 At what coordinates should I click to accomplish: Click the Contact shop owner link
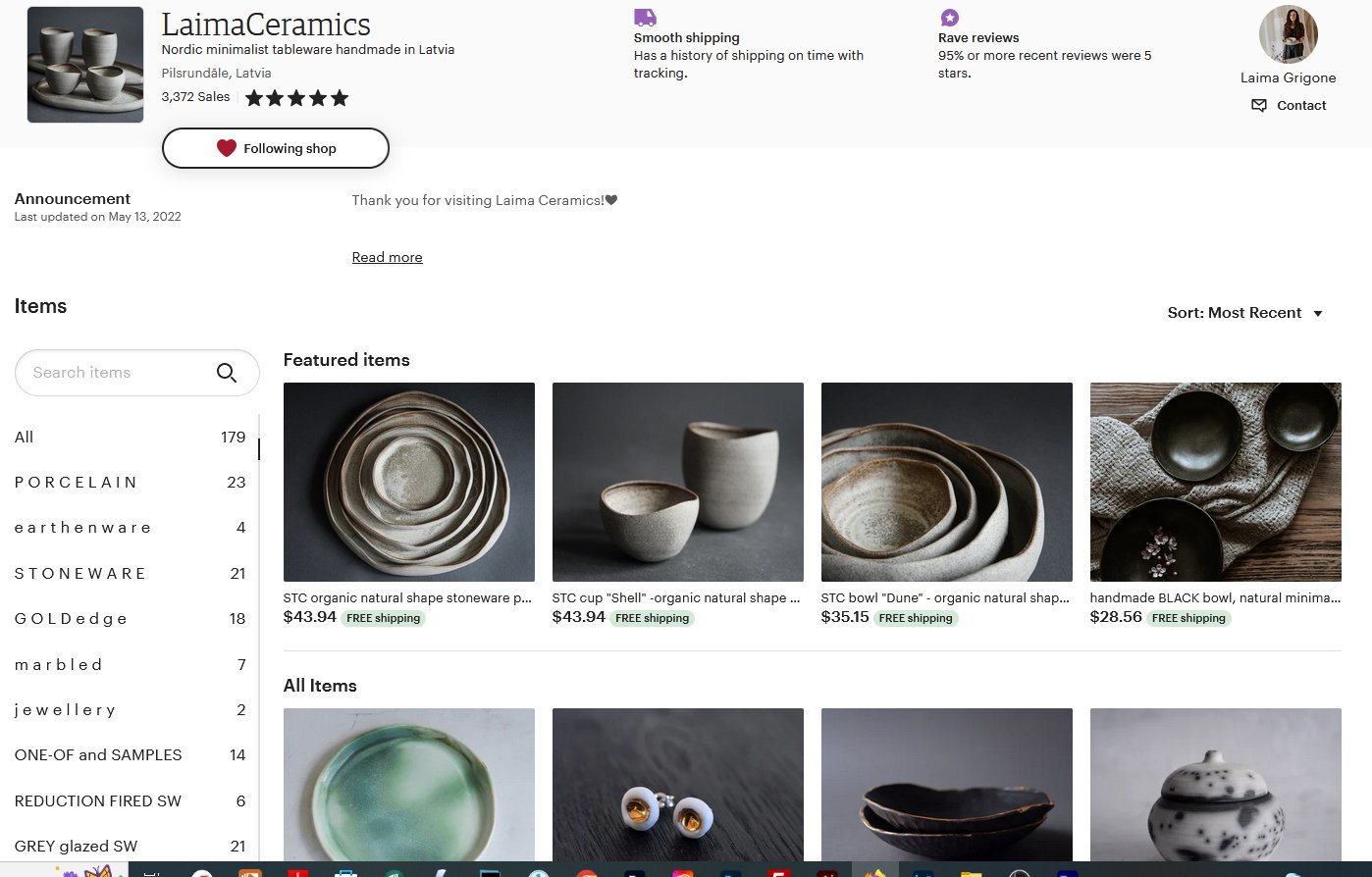pos(1289,105)
